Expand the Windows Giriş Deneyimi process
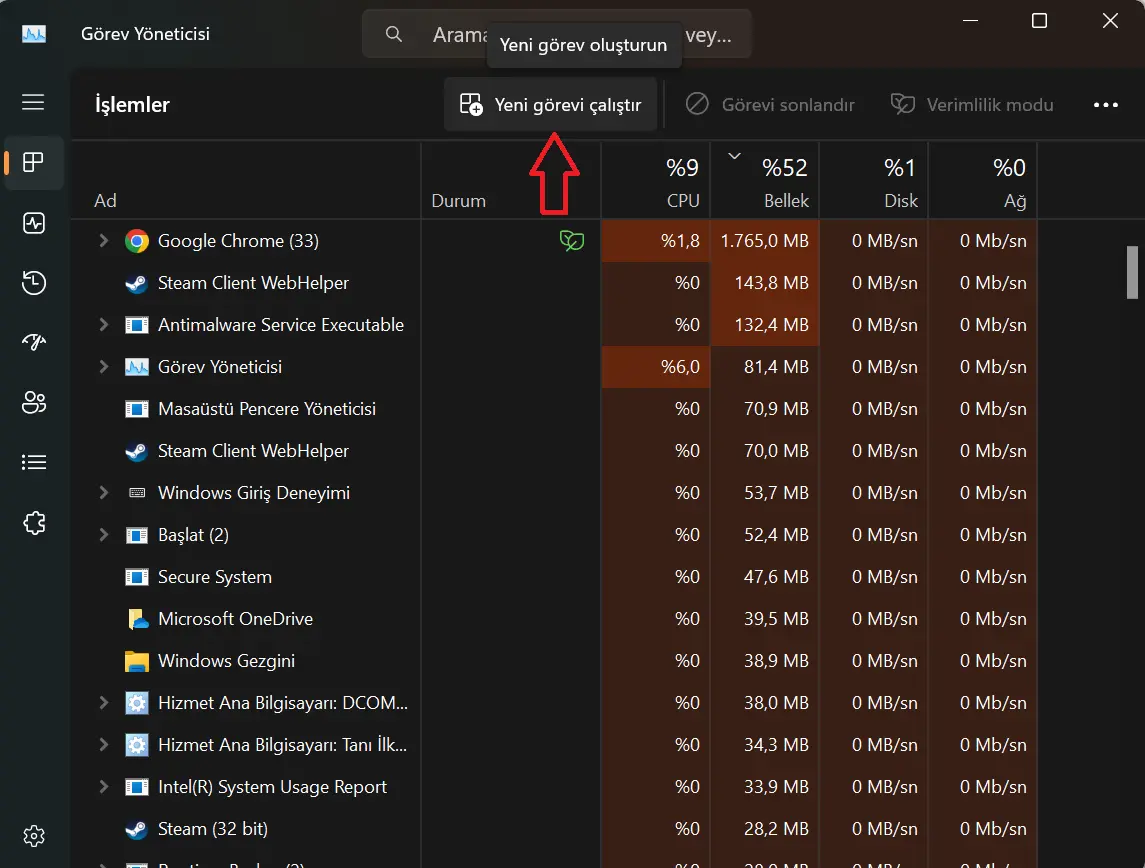This screenshot has height=868, width=1145. tap(103, 493)
